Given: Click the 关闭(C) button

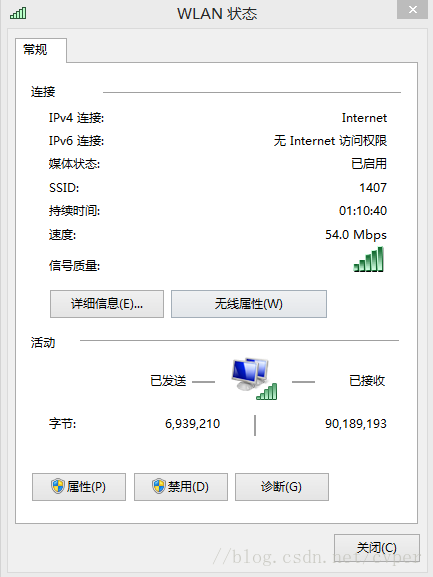Looking at the screenshot, I should pos(377,548).
